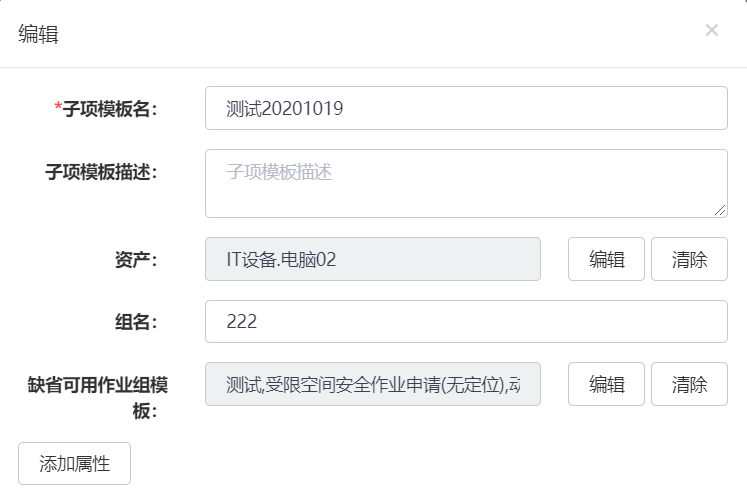The width and height of the screenshot is (747, 491).
Task: Click the 资产 field showing IT设备.电脑02
Action: [372, 259]
